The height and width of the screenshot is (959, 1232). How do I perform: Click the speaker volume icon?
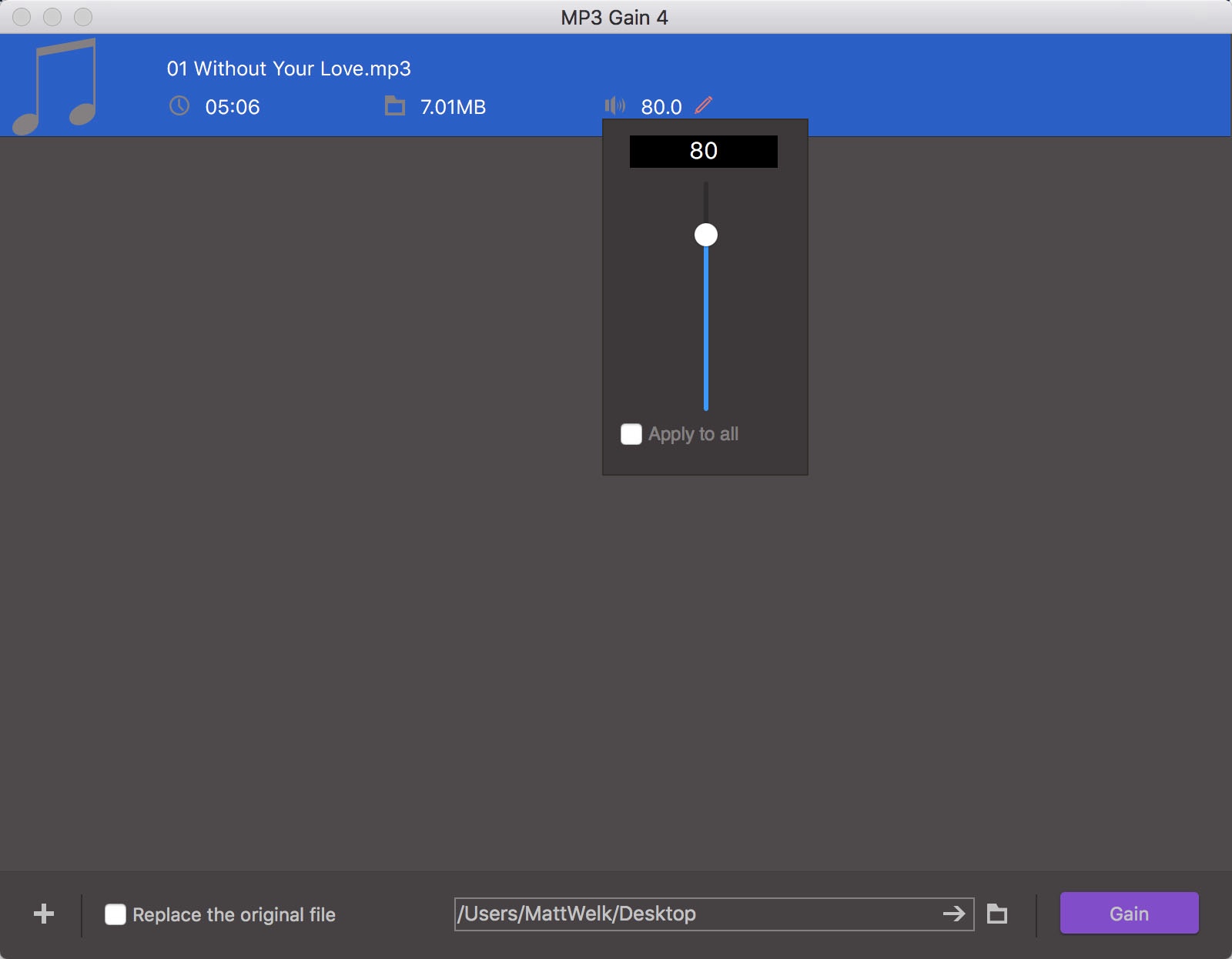click(x=614, y=105)
